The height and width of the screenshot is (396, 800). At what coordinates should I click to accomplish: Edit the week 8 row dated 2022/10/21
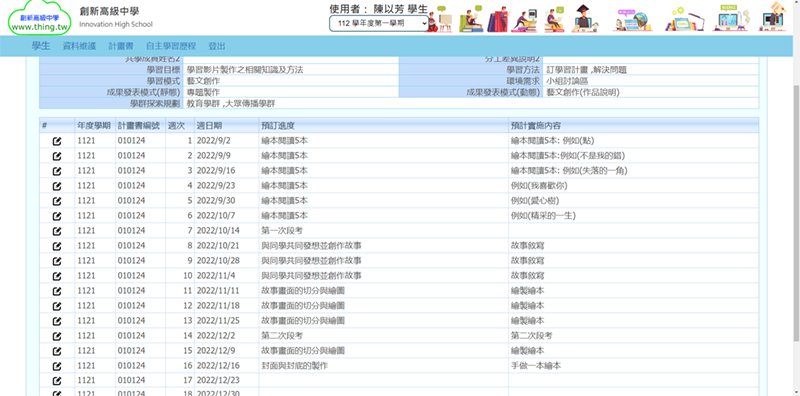click(57, 246)
